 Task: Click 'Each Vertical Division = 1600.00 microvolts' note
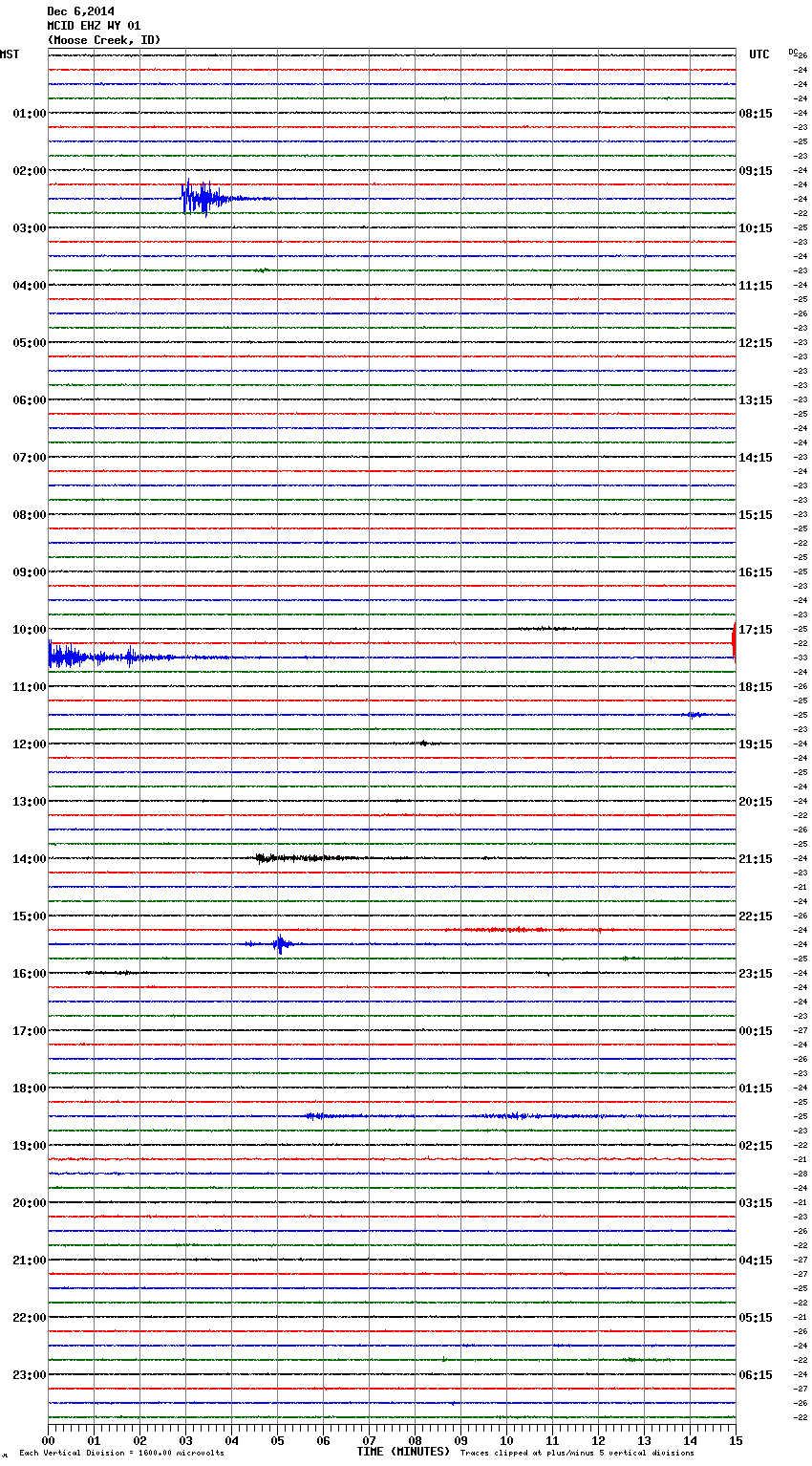point(121,1453)
